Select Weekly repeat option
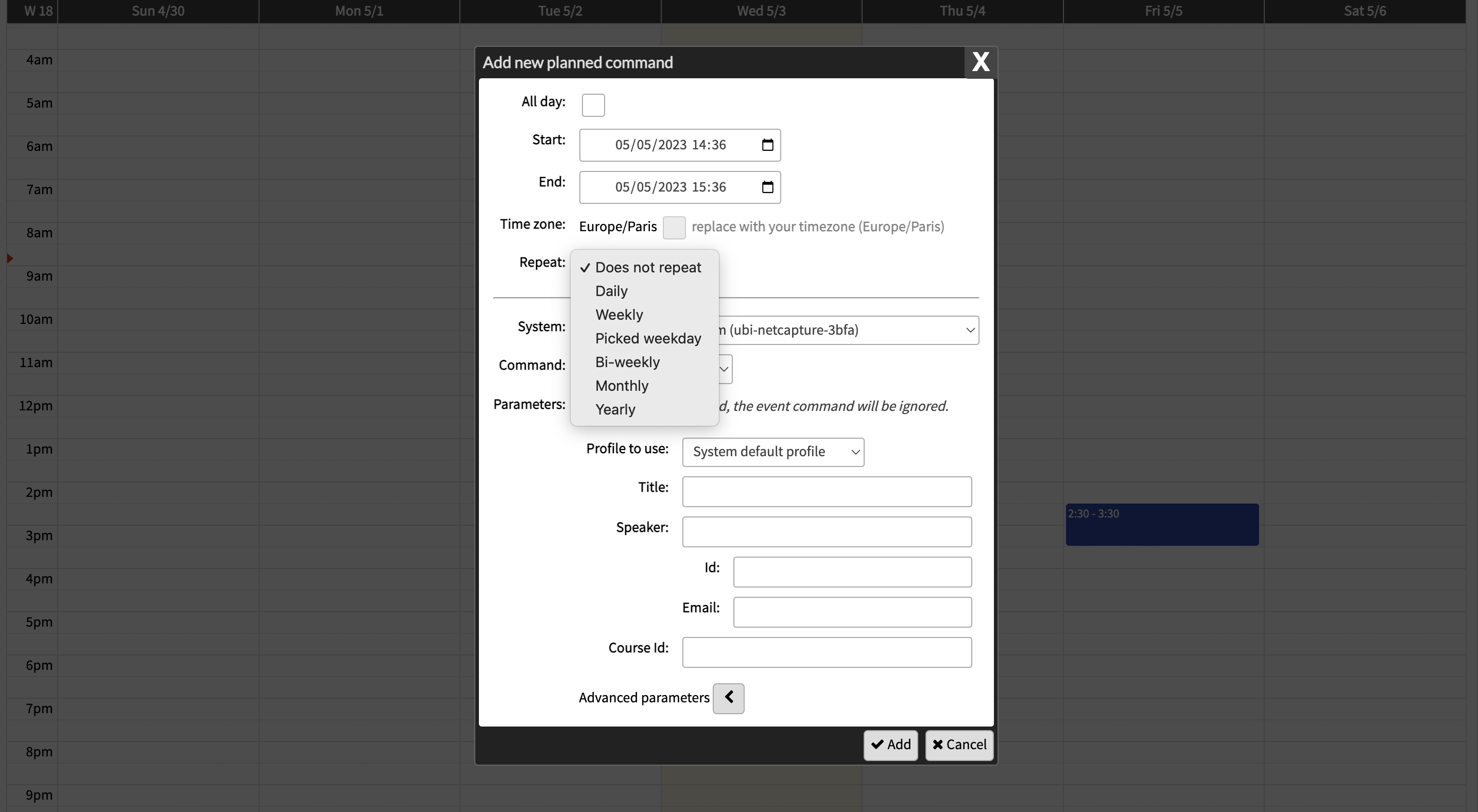Image resolution: width=1478 pixels, height=812 pixels. point(644,315)
